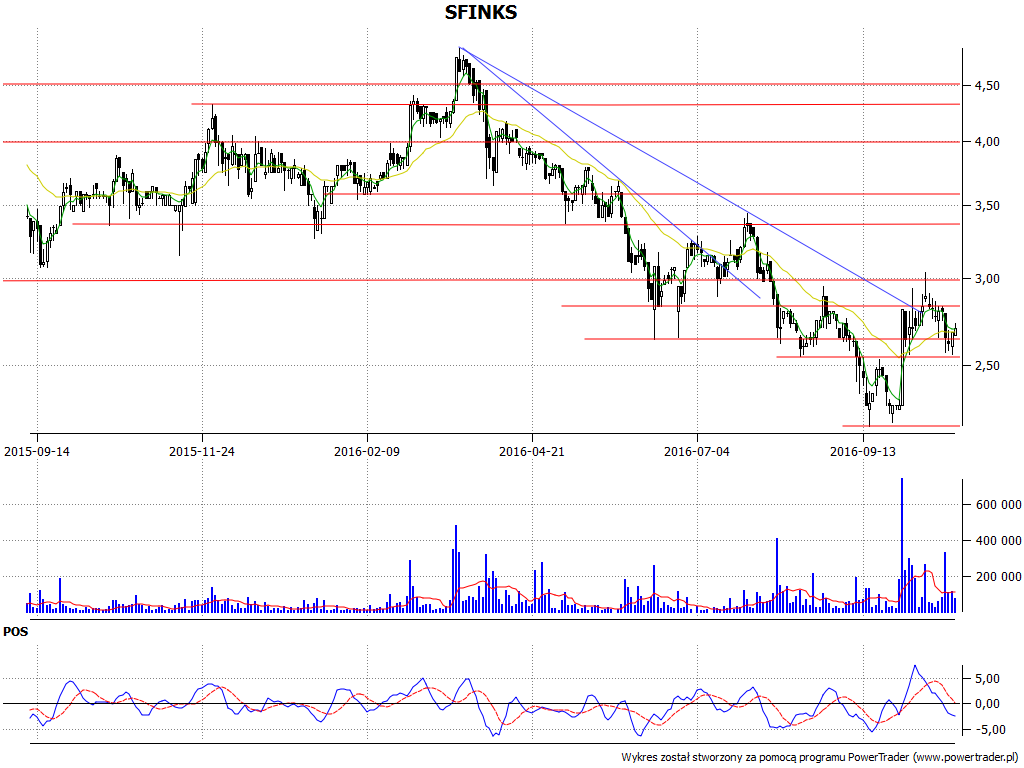This screenshot has width=1024, height=768.
Task: Click the 400 000 volume axis label
Action: tap(999, 541)
